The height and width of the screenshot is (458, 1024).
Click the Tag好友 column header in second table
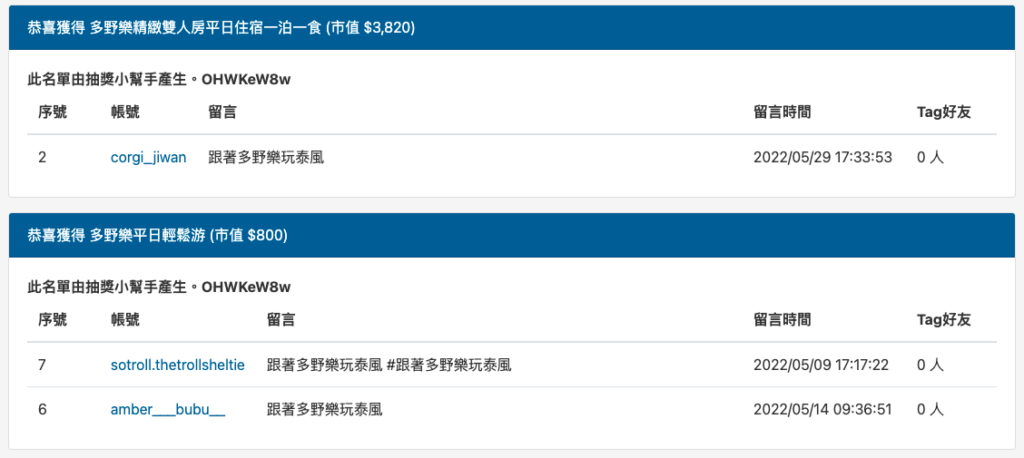point(944,319)
